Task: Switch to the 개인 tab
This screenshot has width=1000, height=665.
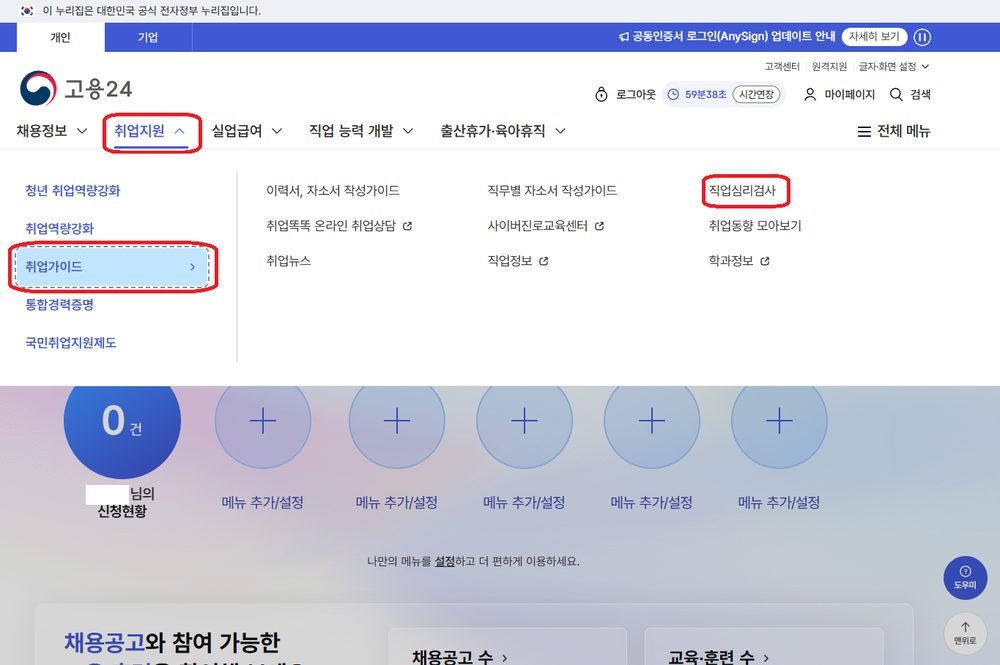Action: (x=61, y=37)
